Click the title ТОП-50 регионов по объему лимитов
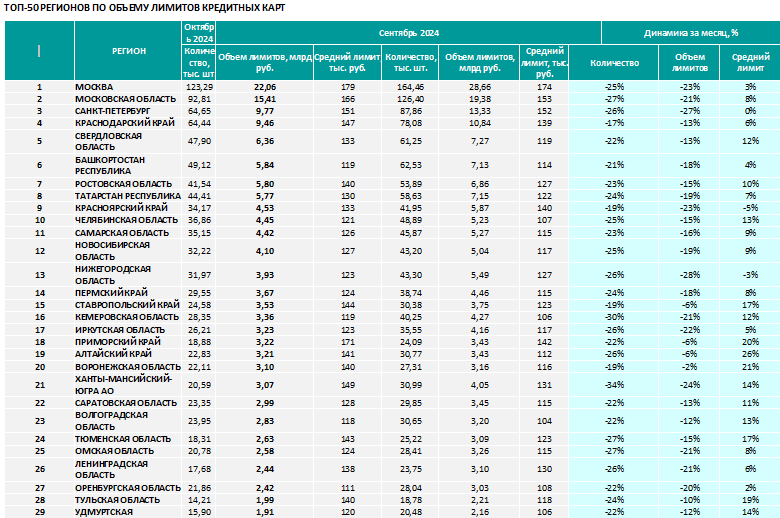This screenshot has height=518, width=780. point(144,8)
